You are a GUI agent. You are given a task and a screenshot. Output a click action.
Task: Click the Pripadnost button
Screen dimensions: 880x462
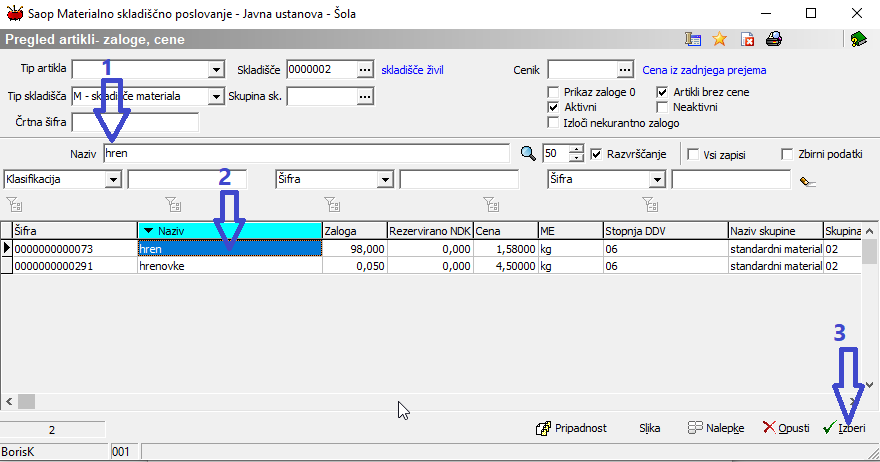[571, 428]
